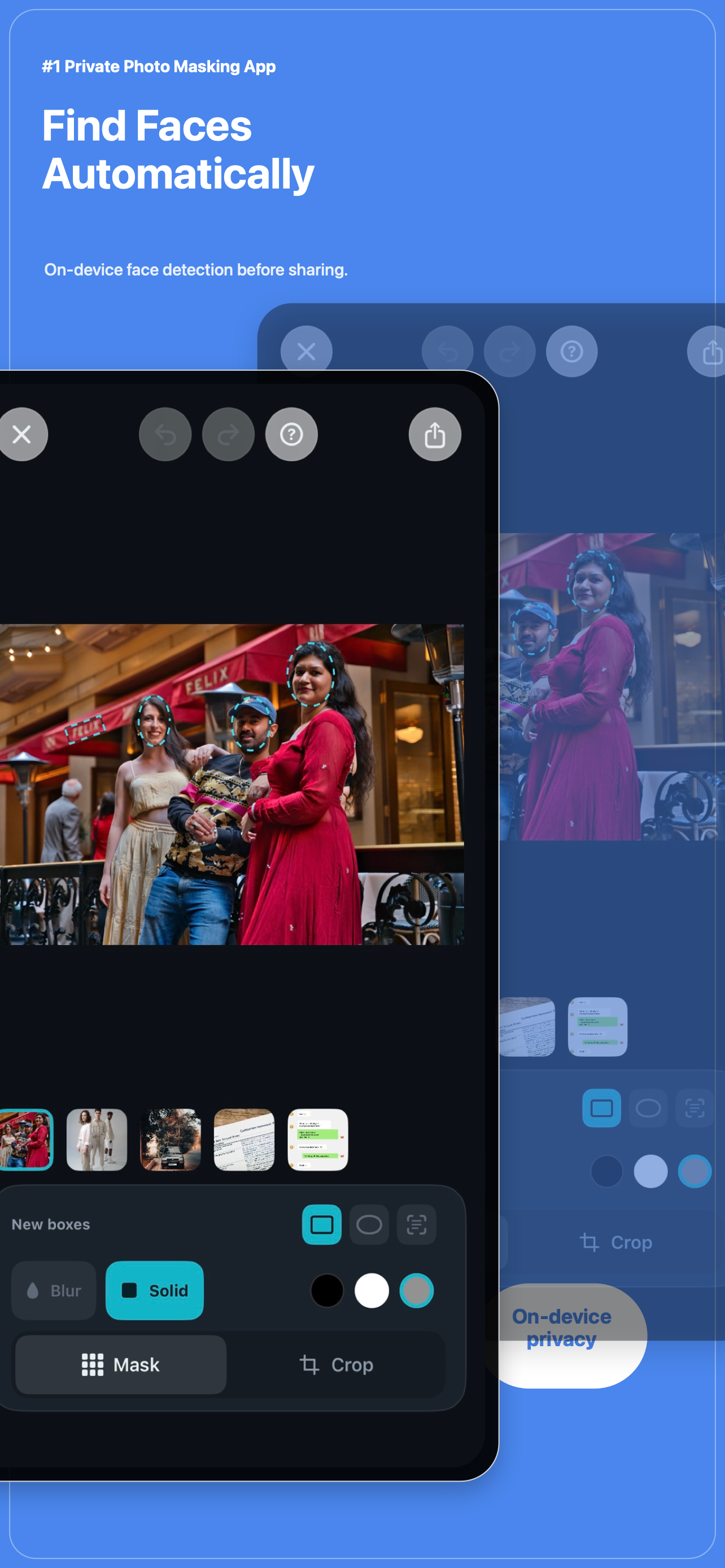
Task: Tap the dashed face oval on man with cap
Action: pyautogui.click(x=251, y=724)
